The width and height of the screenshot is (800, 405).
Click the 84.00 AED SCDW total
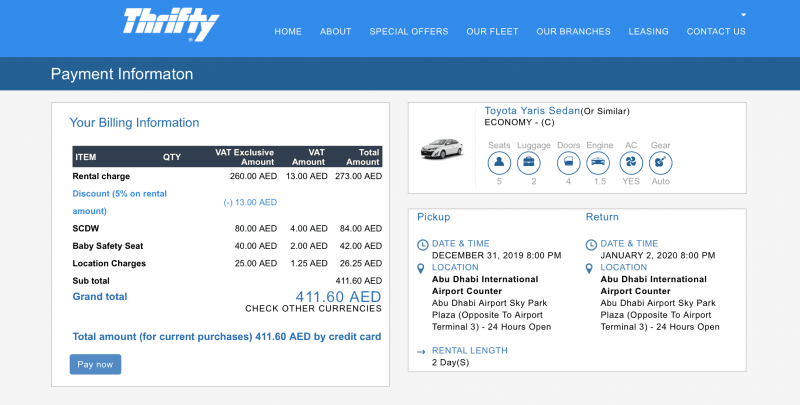coord(361,229)
